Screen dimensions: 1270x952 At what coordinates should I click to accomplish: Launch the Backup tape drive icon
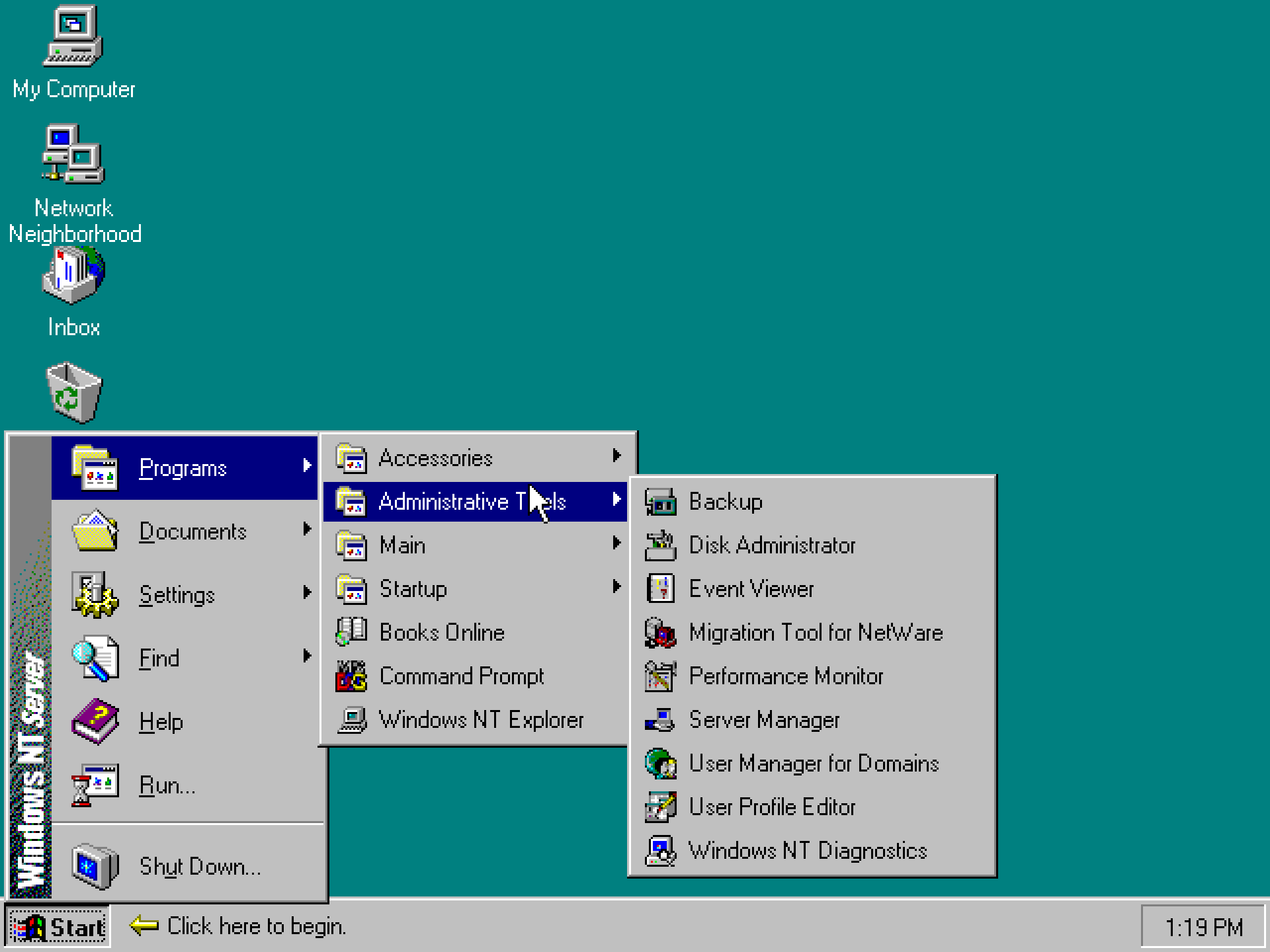660,502
